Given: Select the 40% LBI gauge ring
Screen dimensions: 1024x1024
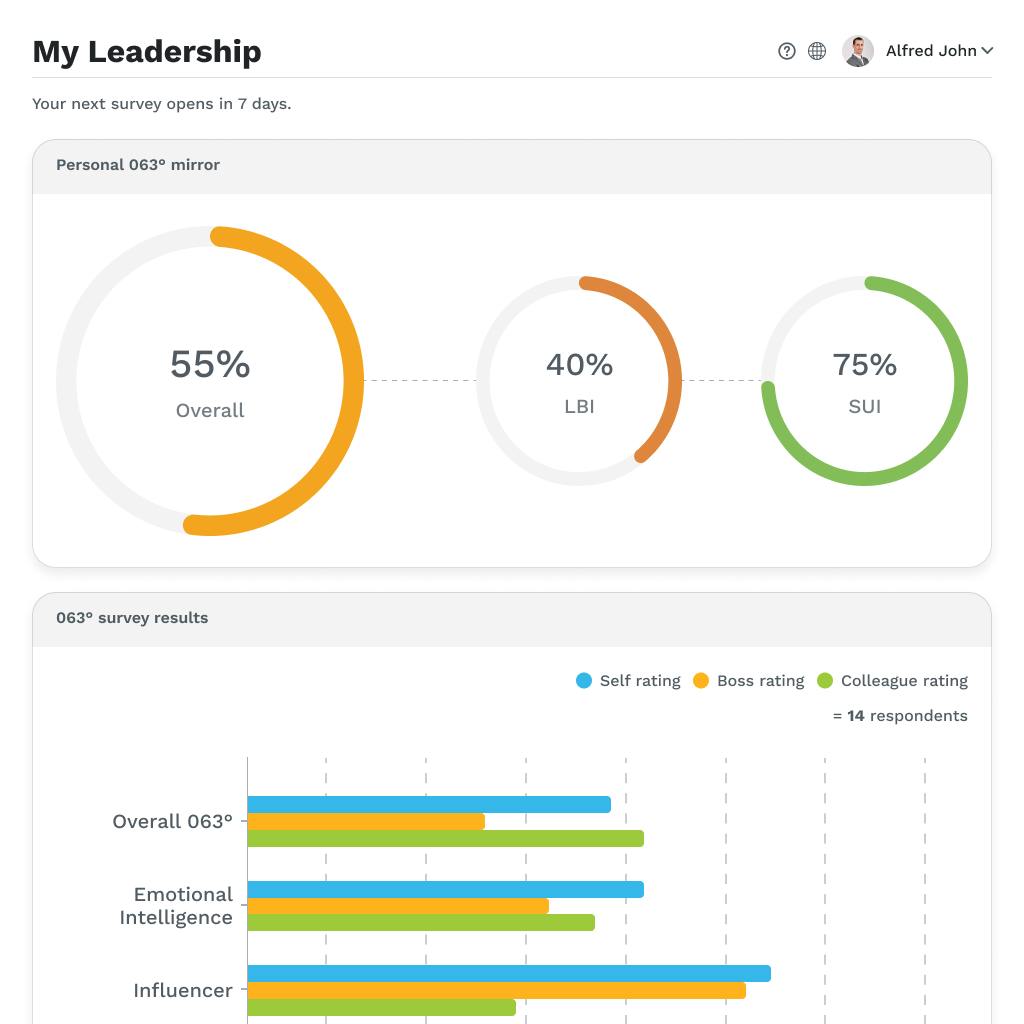Looking at the screenshot, I should coord(579,381).
